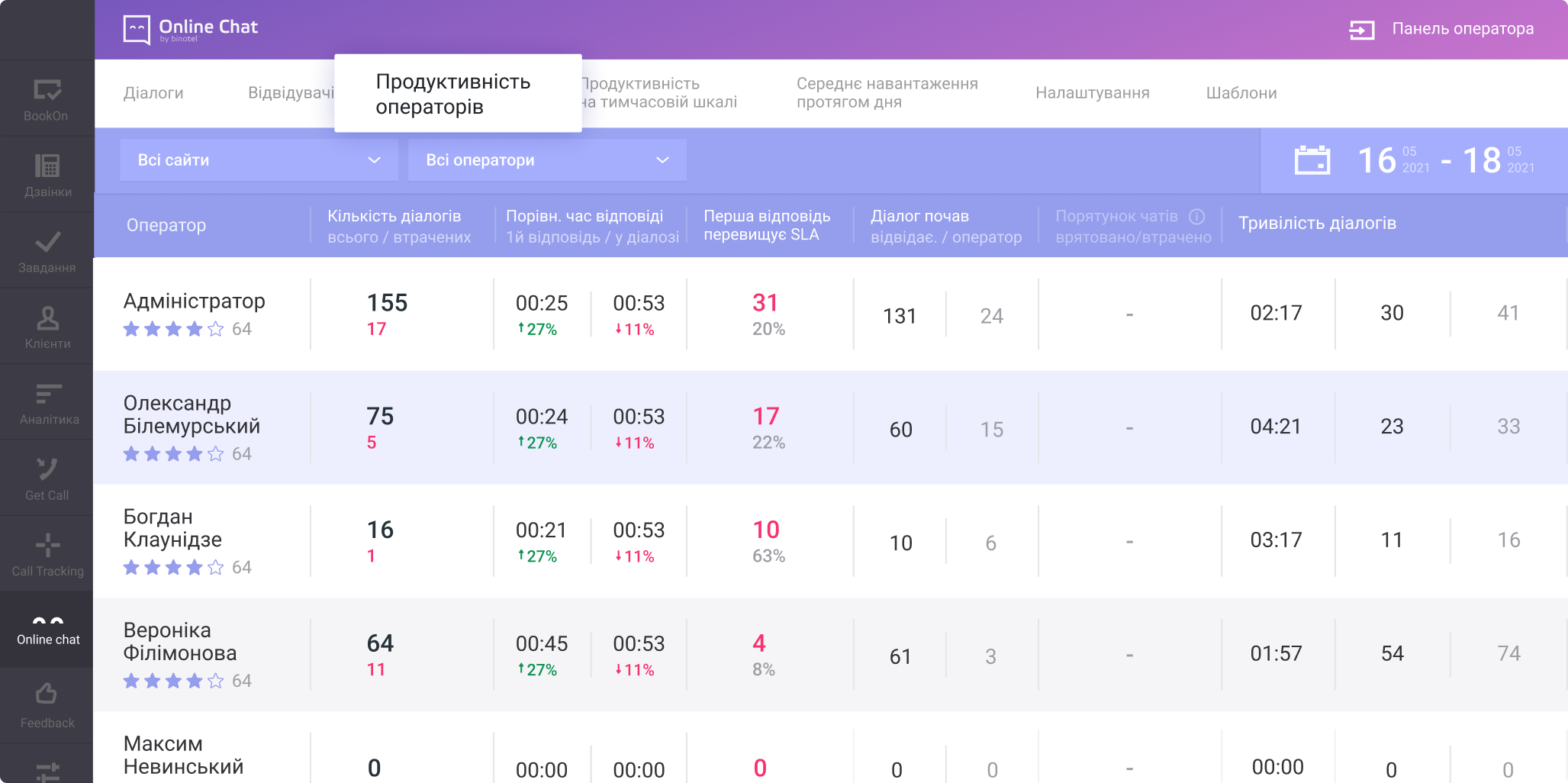Expand the Всі оператори dropdown

[x=547, y=160]
